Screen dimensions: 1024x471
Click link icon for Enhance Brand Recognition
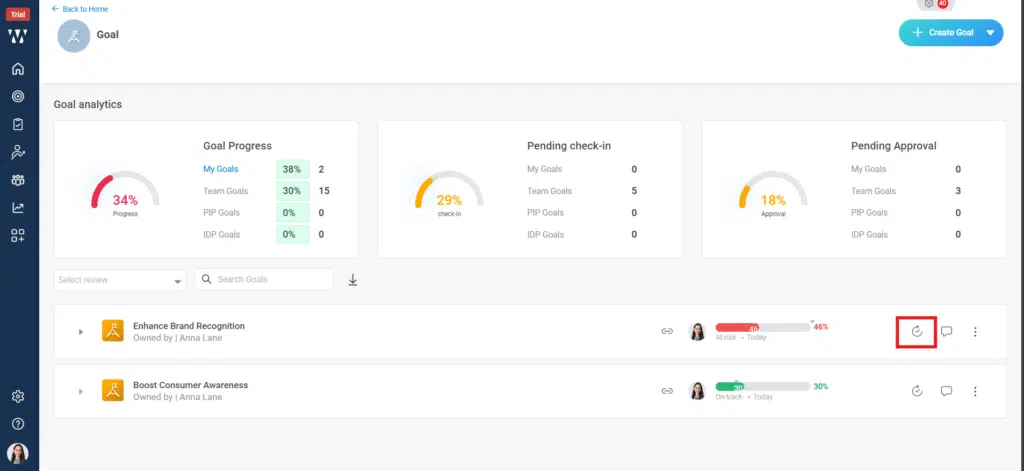(x=667, y=332)
